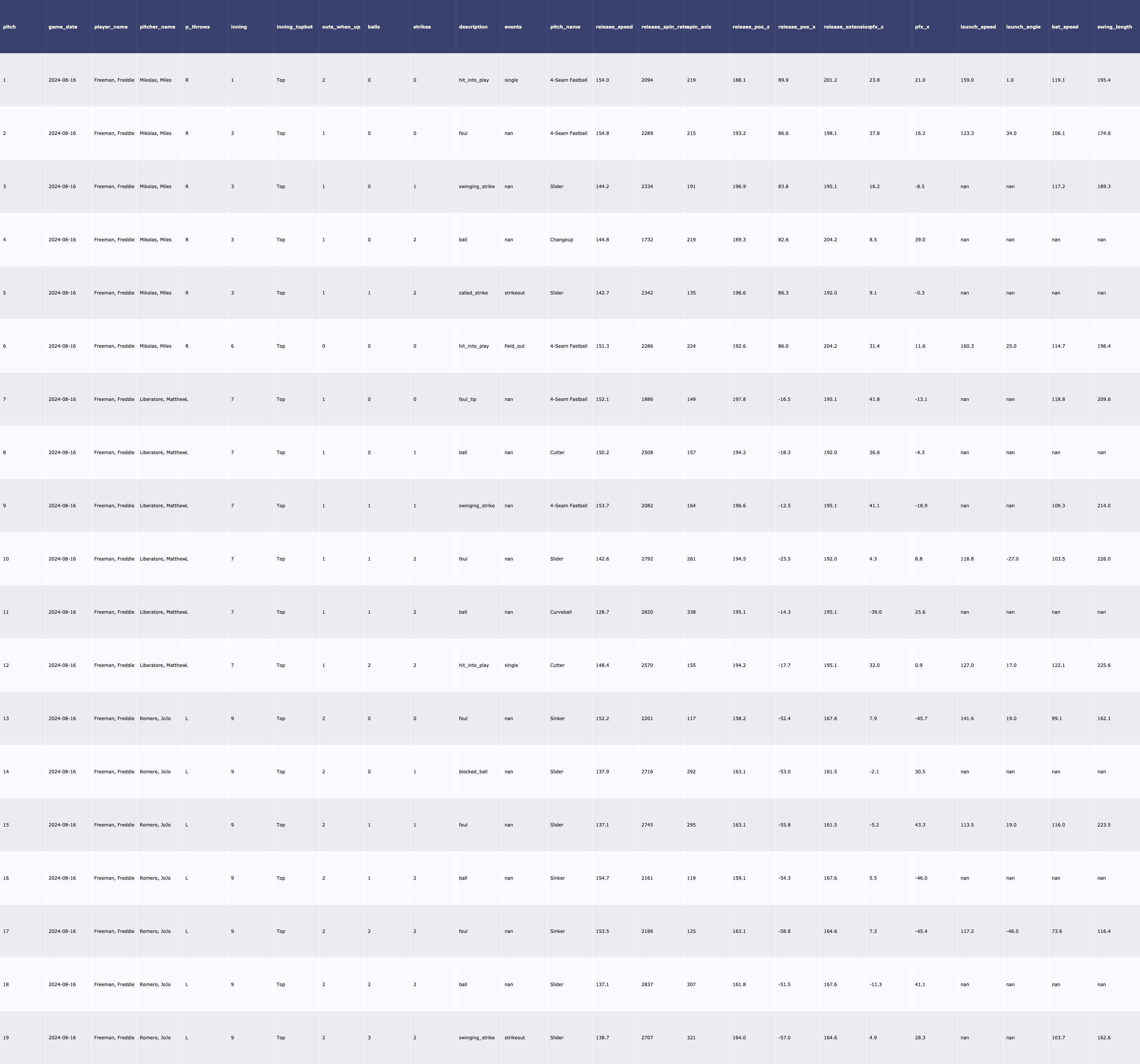Viewport: 1140px width, 1064px height.
Task: Click the called_strike description cell
Action: (x=473, y=293)
